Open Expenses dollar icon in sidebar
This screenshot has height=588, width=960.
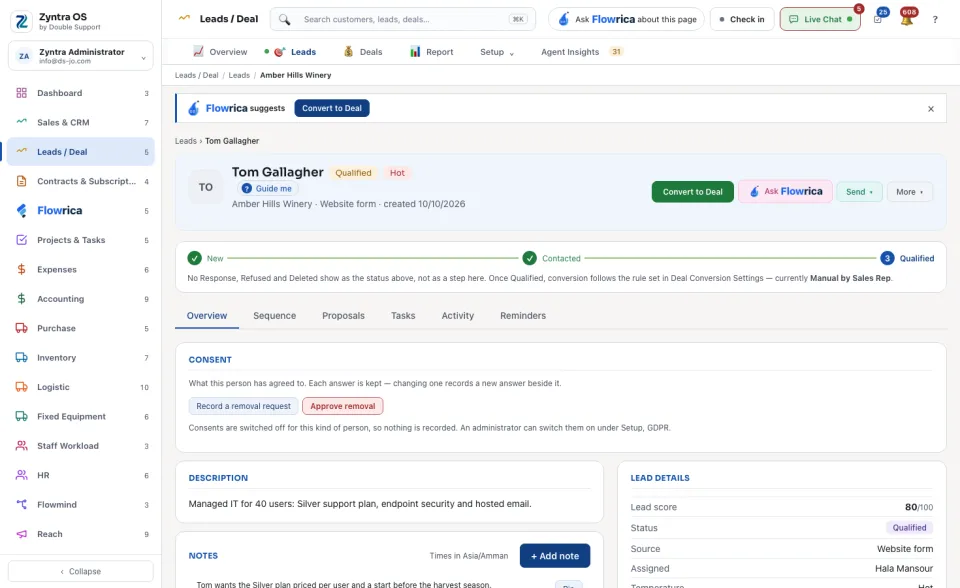[21, 270]
